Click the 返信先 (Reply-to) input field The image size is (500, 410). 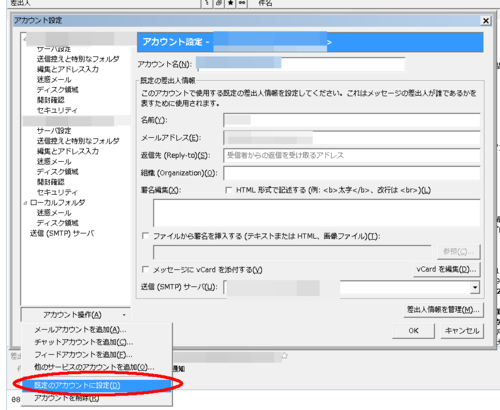(352, 155)
